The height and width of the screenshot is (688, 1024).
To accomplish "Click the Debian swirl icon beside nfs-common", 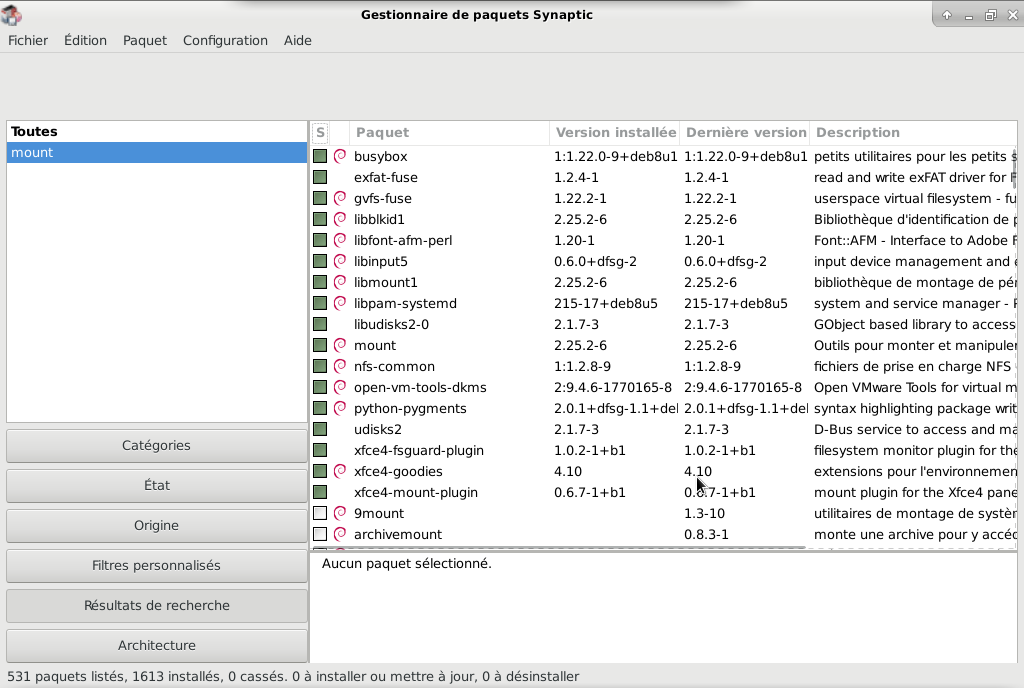I will pos(340,366).
